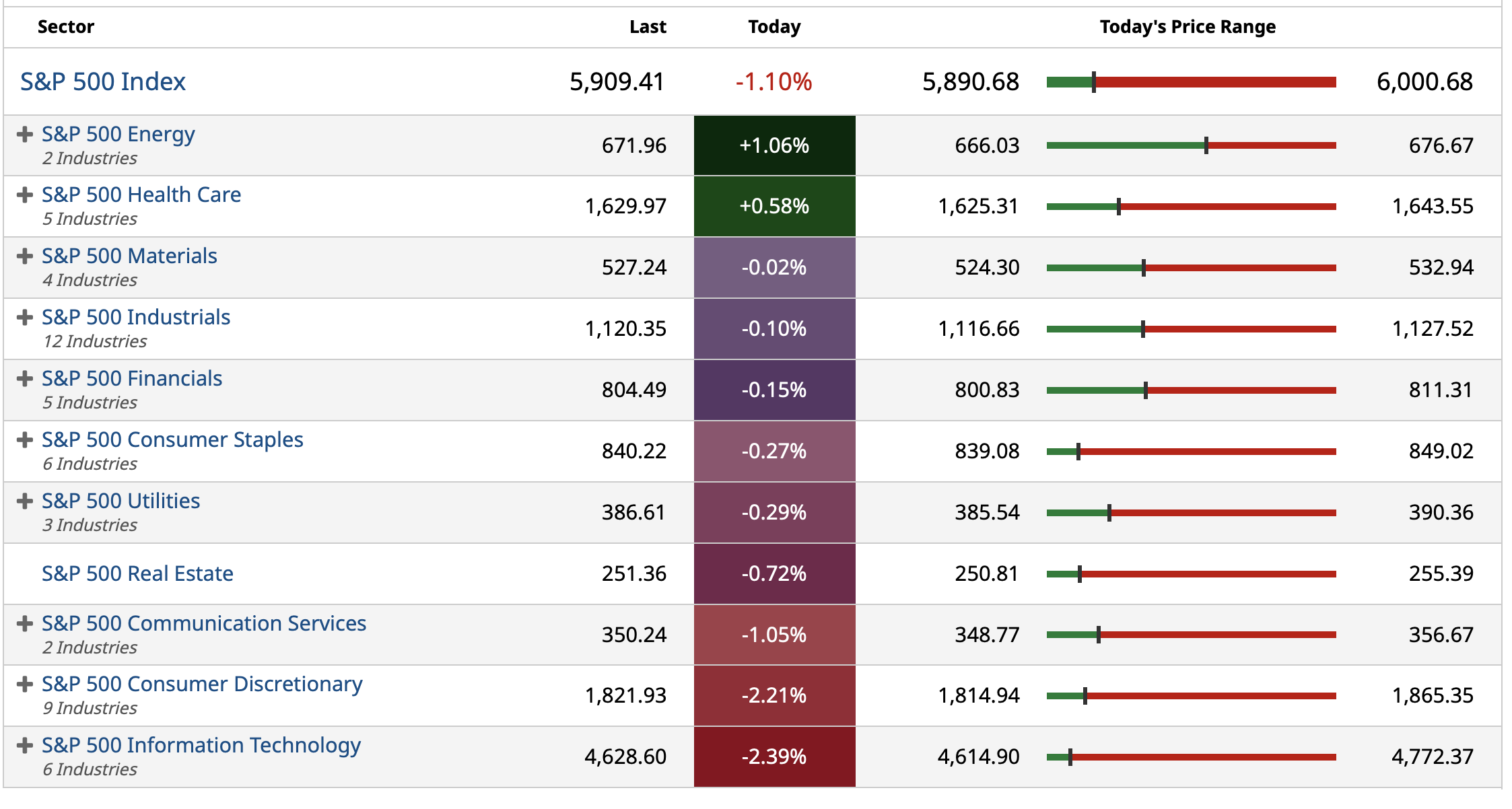Click plus icon beside S&P 500 Materials
This screenshot has height=809, width=1512.
[25, 256]
